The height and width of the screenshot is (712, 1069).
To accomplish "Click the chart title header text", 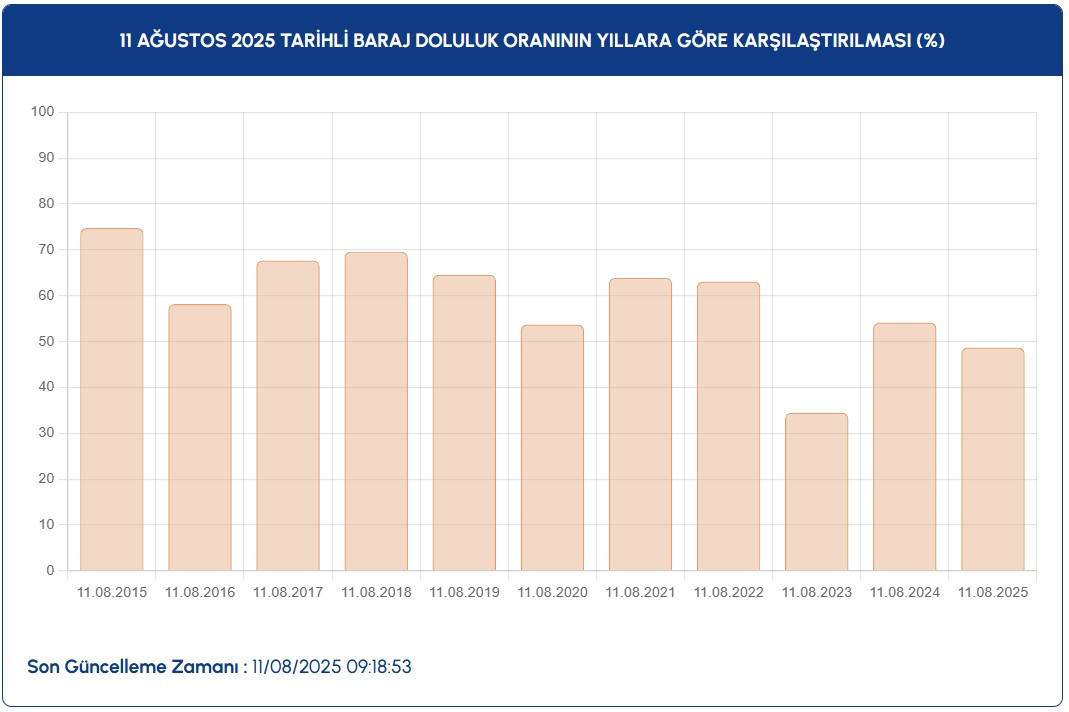I will click(532, 41).
